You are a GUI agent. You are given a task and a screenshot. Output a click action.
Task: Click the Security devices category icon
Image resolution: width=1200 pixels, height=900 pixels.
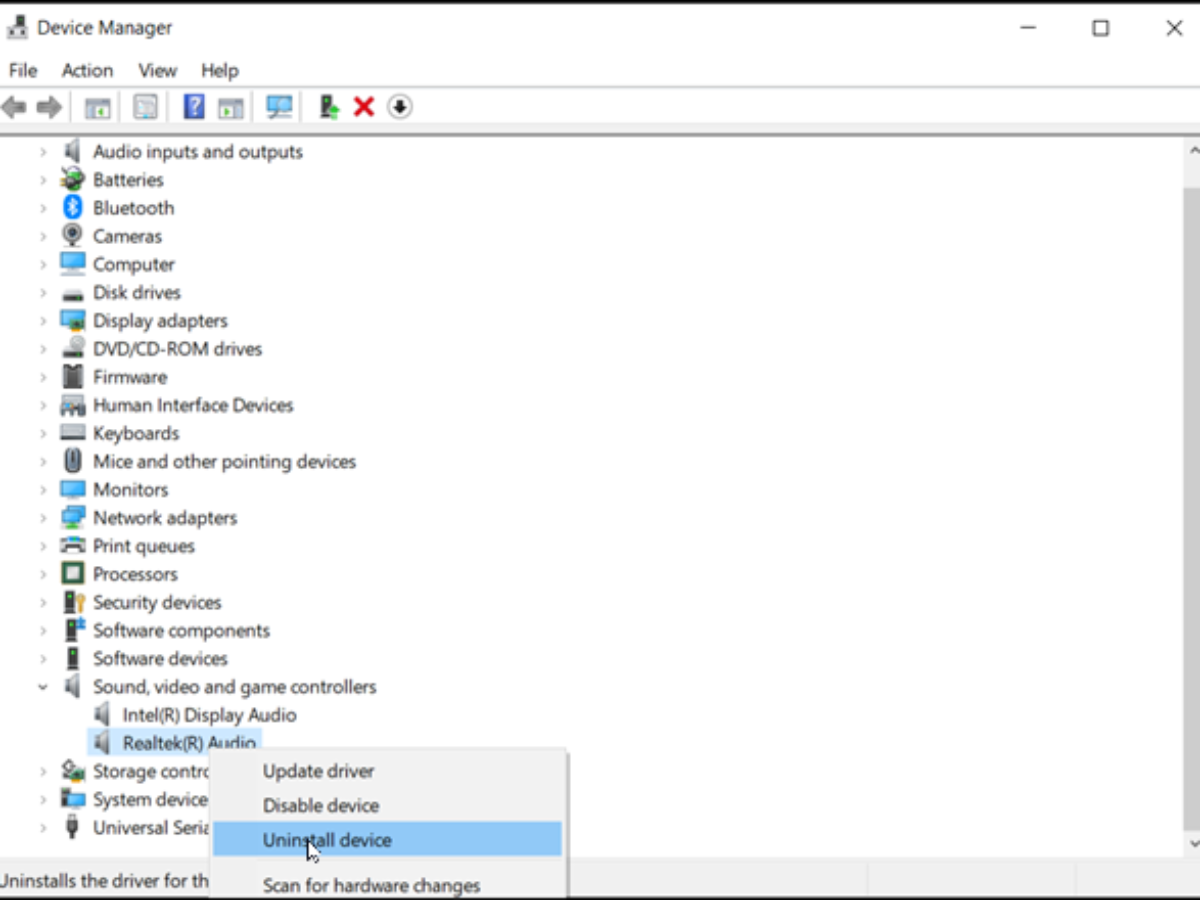coord(73,602)
